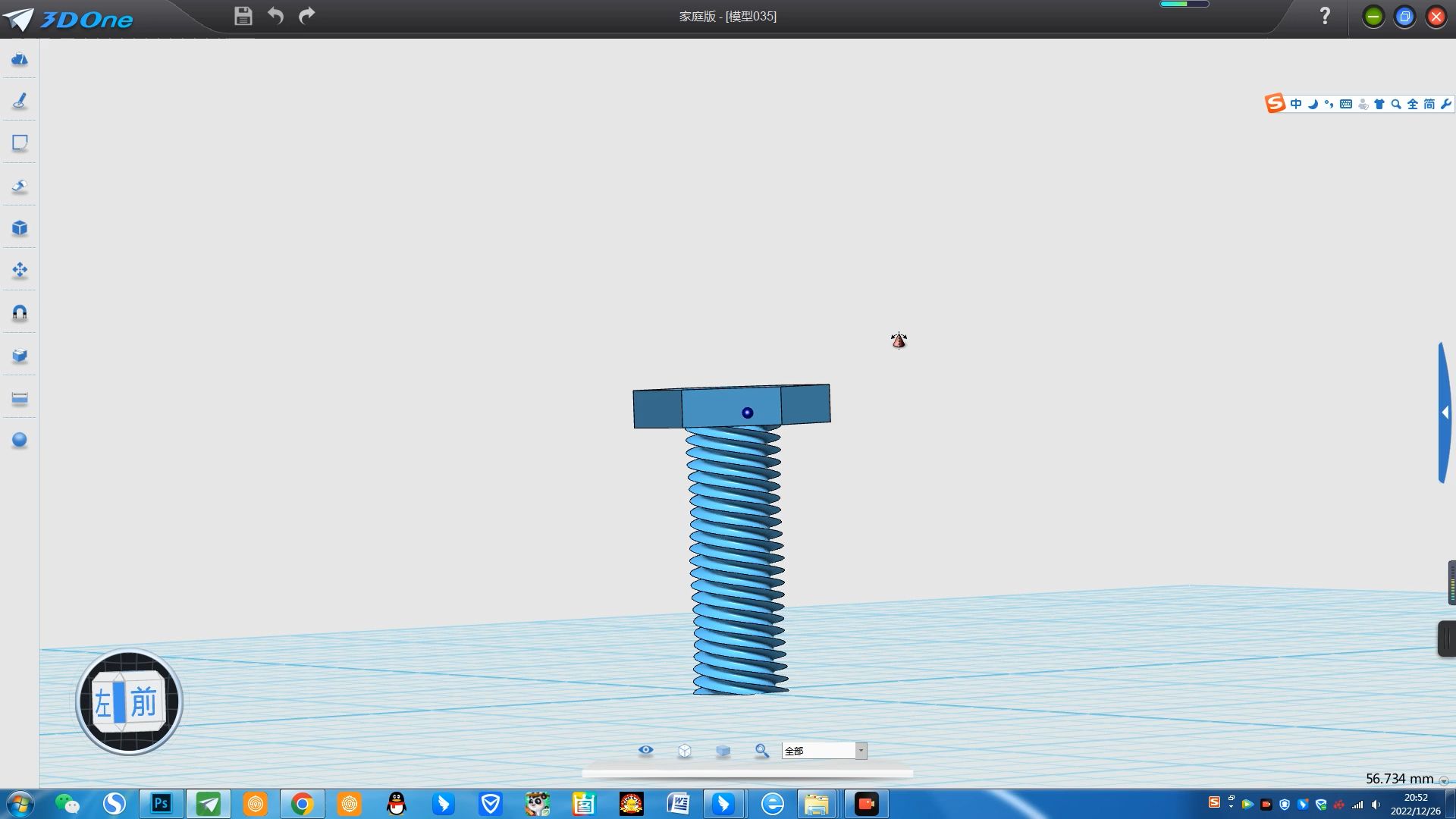
Task: Open the 3DOne paper-plane taskbar button
Action: pos(209,804)
